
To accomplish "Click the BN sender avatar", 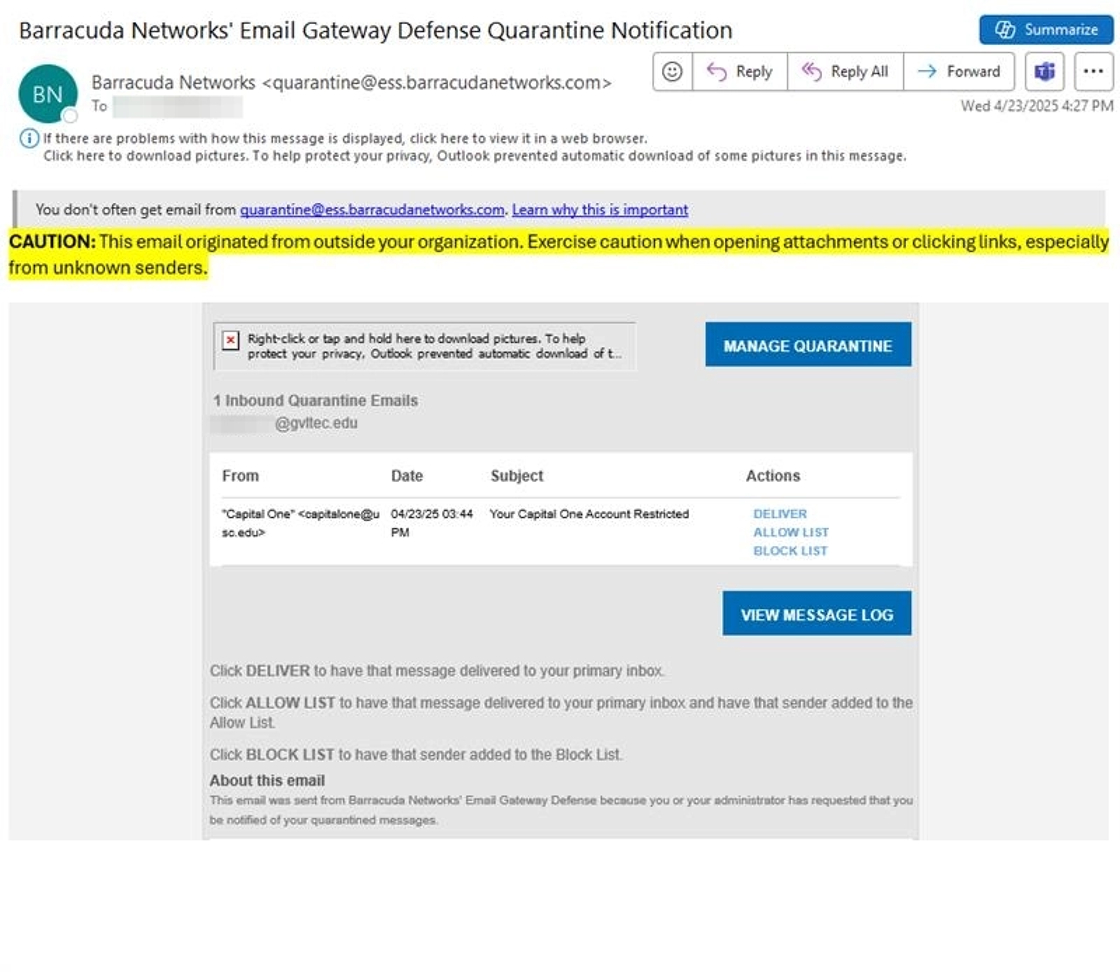I will [48, 94].
